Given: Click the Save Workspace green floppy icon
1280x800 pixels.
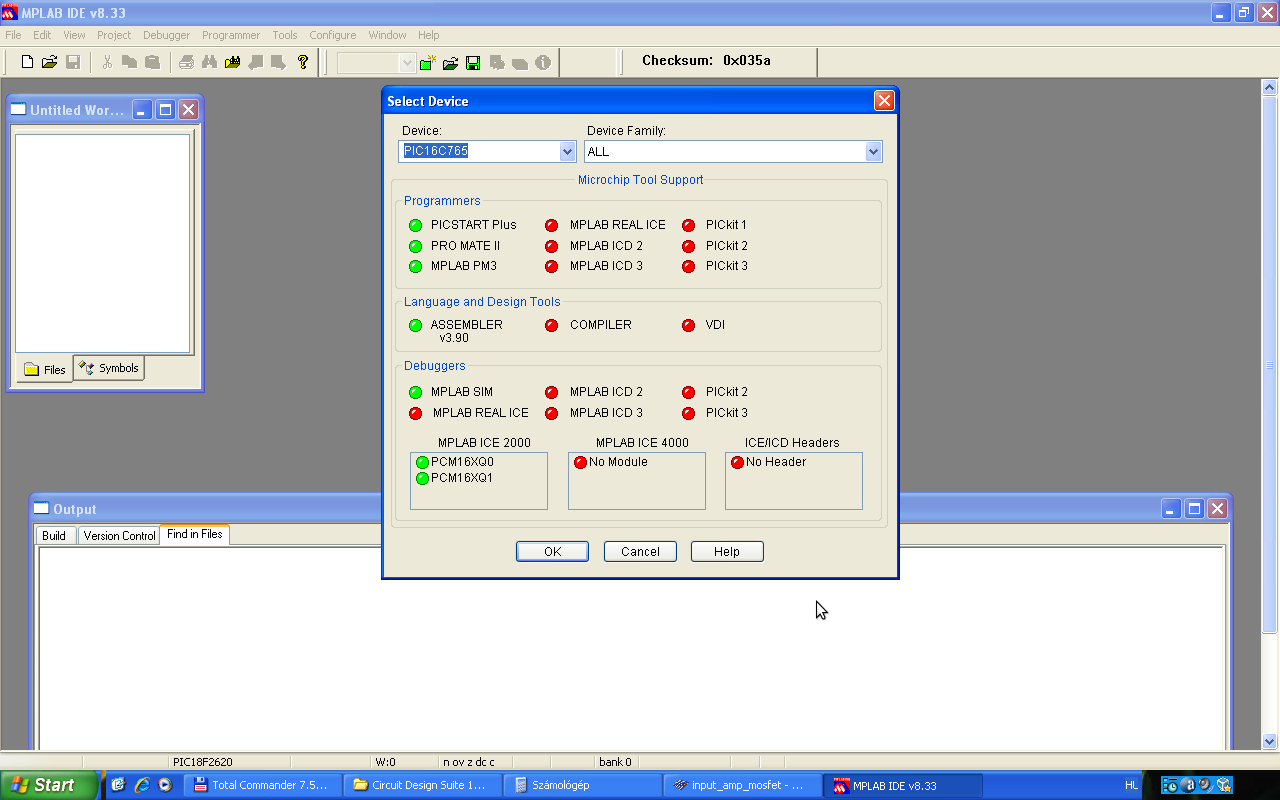Looking at the screenshot, I should 473,62.
